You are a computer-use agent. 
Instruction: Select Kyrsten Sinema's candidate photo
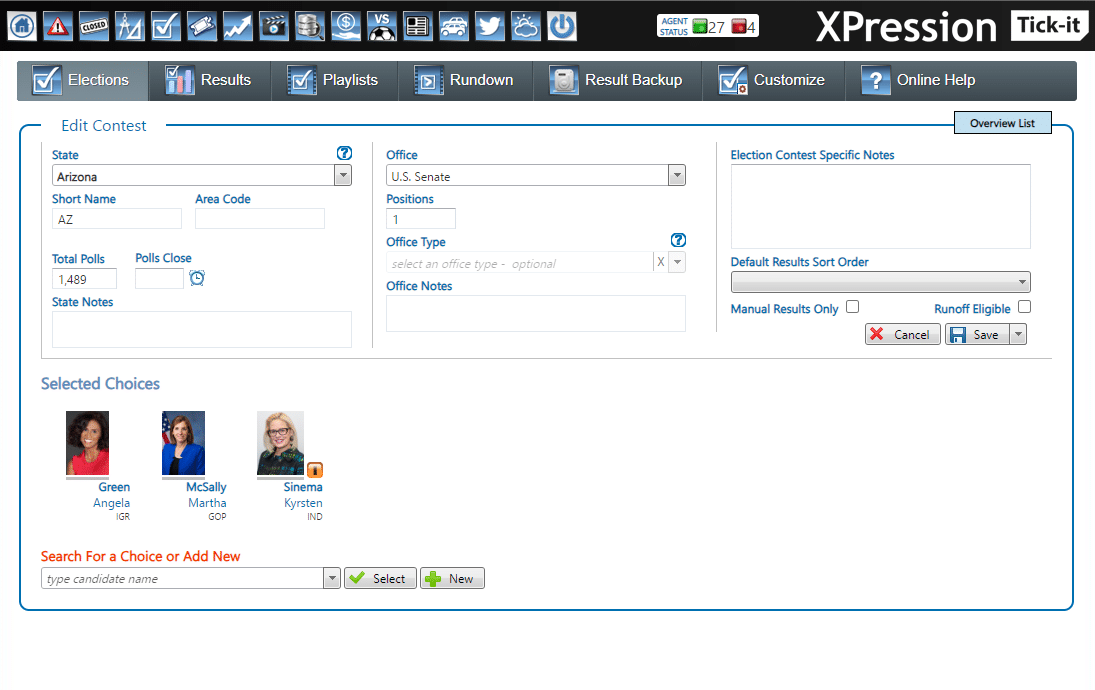point(280,443)
